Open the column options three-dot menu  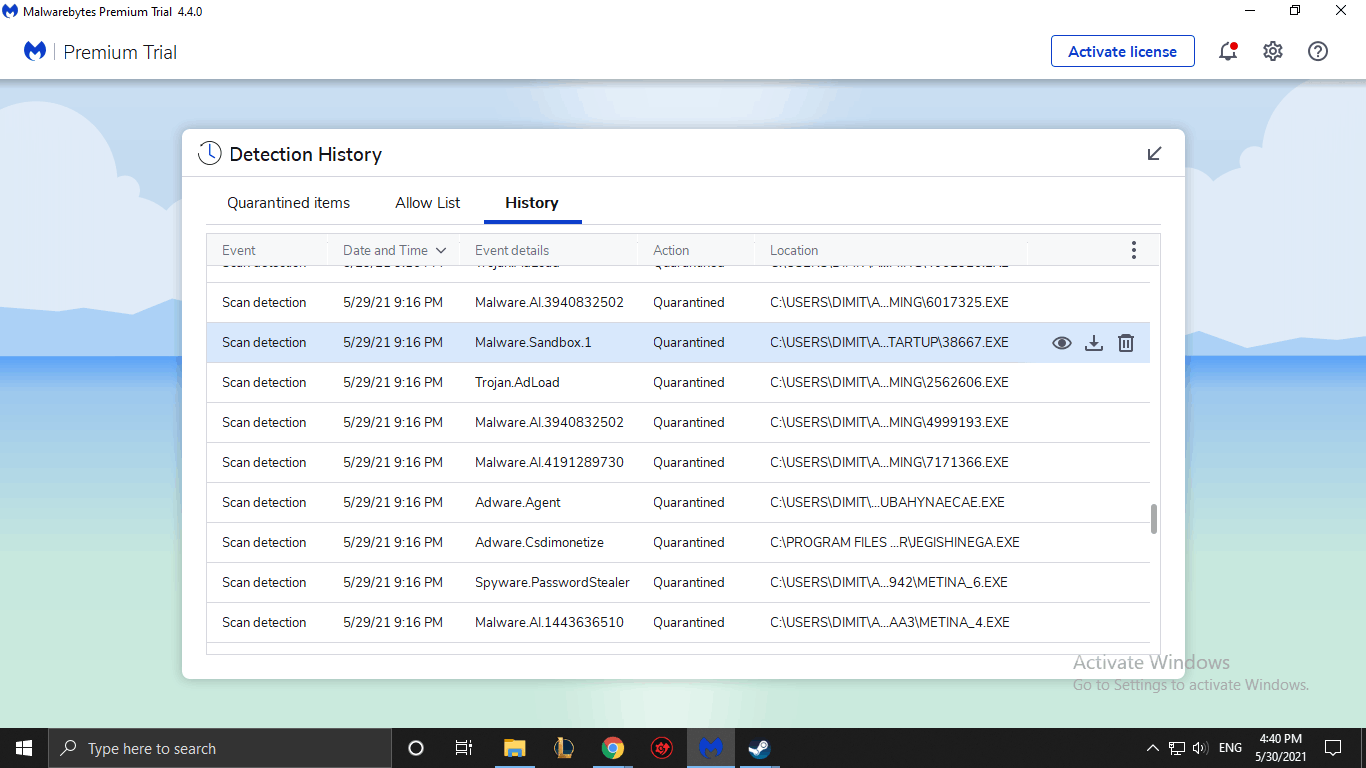point(1133,250)
